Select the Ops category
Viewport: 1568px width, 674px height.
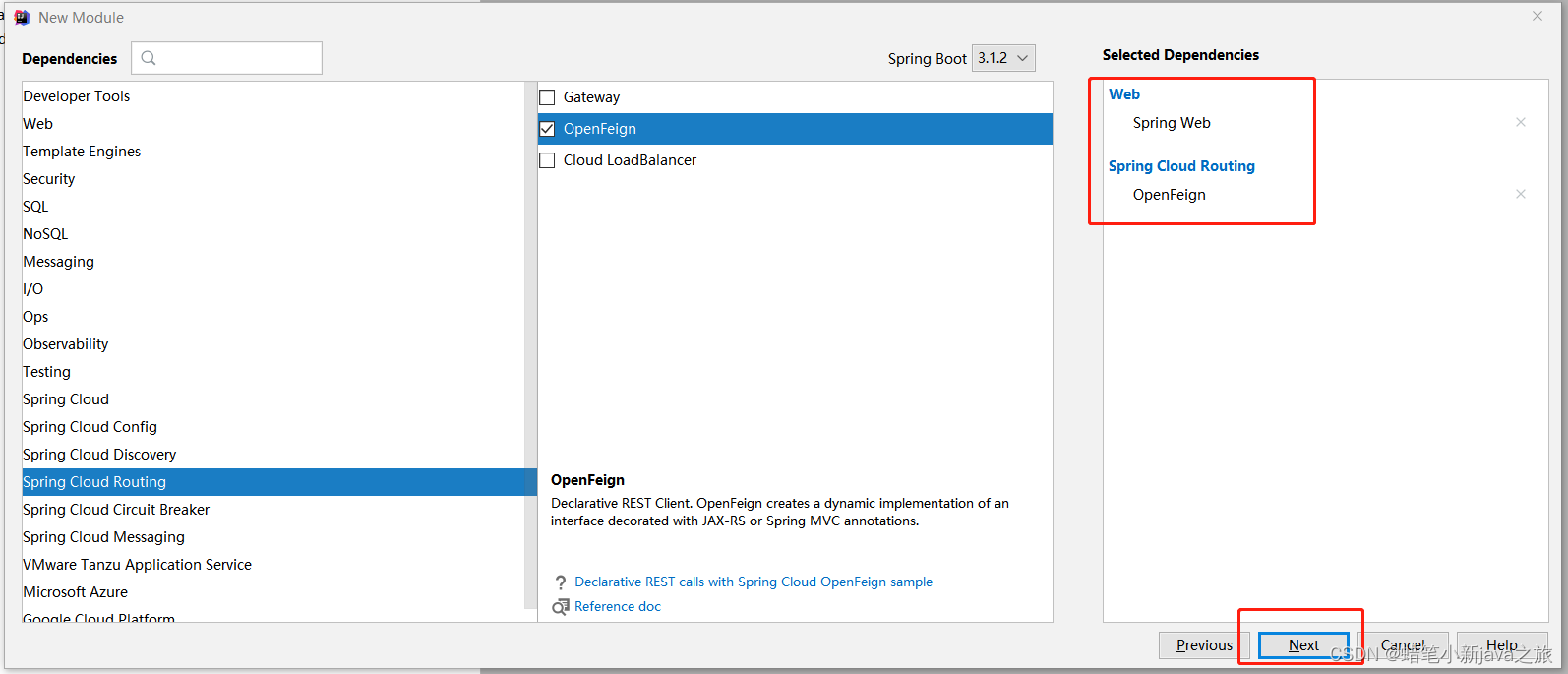click(x=273, y=317)
